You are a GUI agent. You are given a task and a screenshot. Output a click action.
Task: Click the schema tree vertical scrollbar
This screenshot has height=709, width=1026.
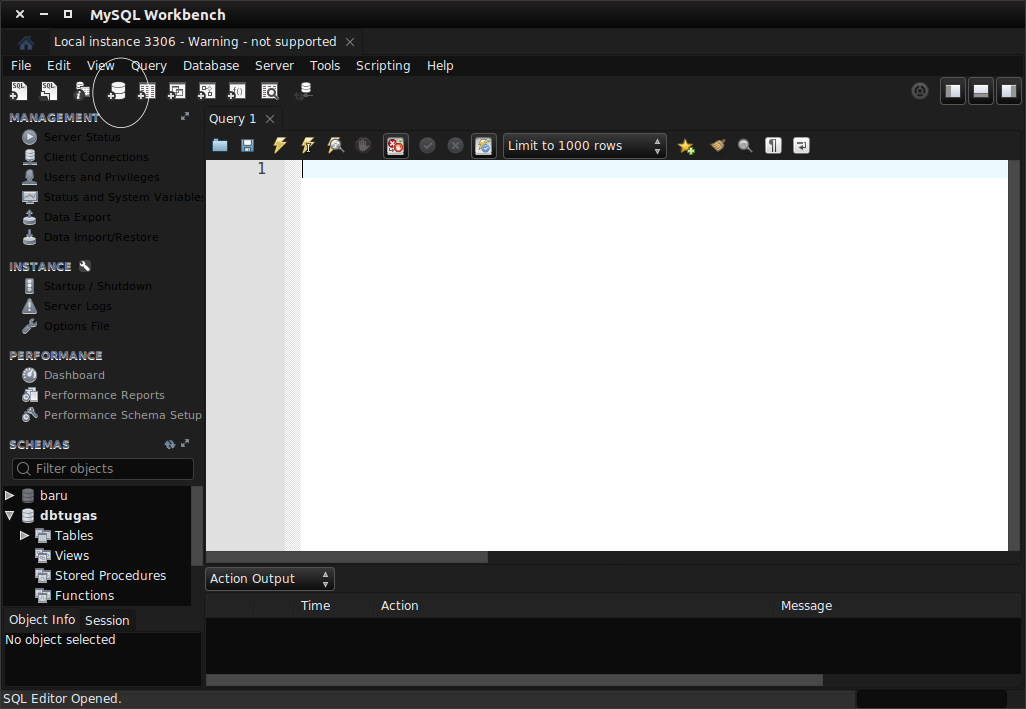click(x=196, y=525)
